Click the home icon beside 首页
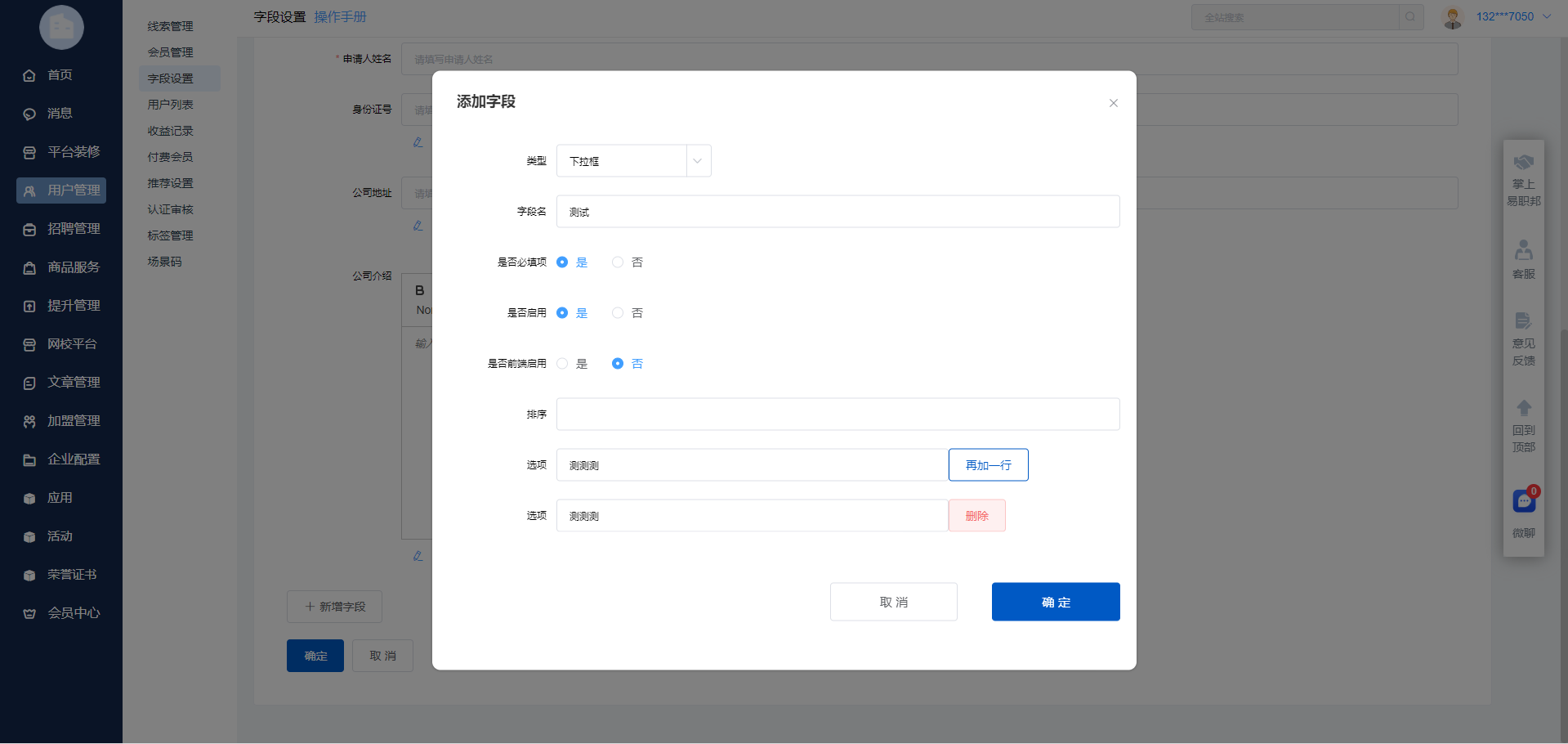1568x744 pixels. 29,75
